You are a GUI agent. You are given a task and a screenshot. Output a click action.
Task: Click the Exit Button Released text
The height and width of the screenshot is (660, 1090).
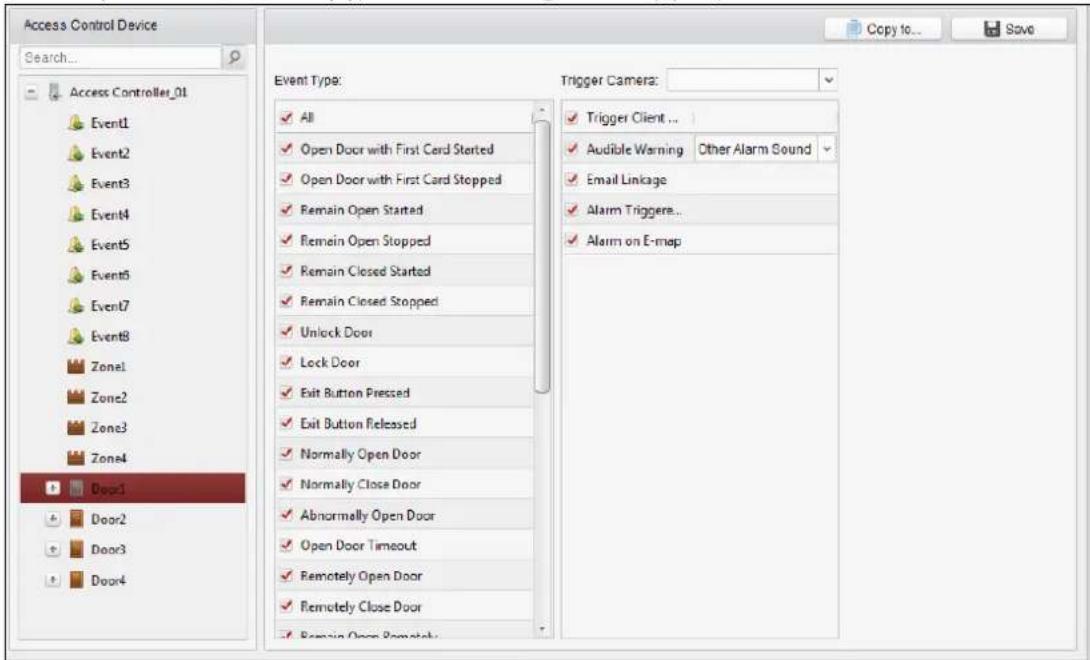point(358,424)
